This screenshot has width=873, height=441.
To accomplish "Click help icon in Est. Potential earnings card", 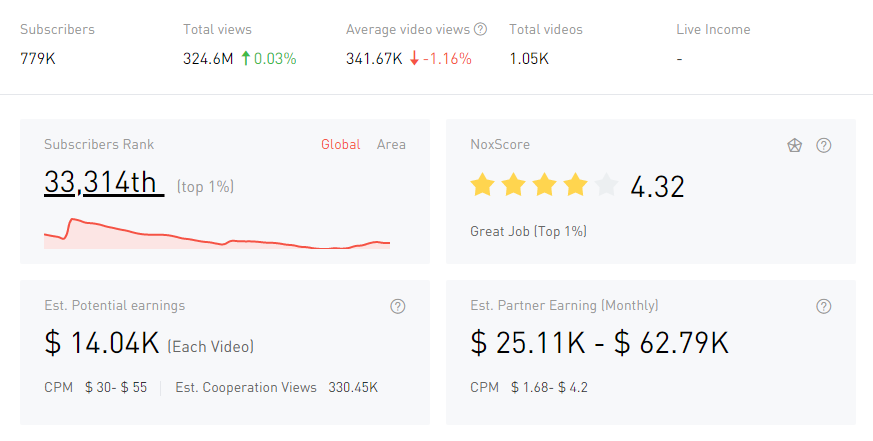I will [x=398, y=306].
